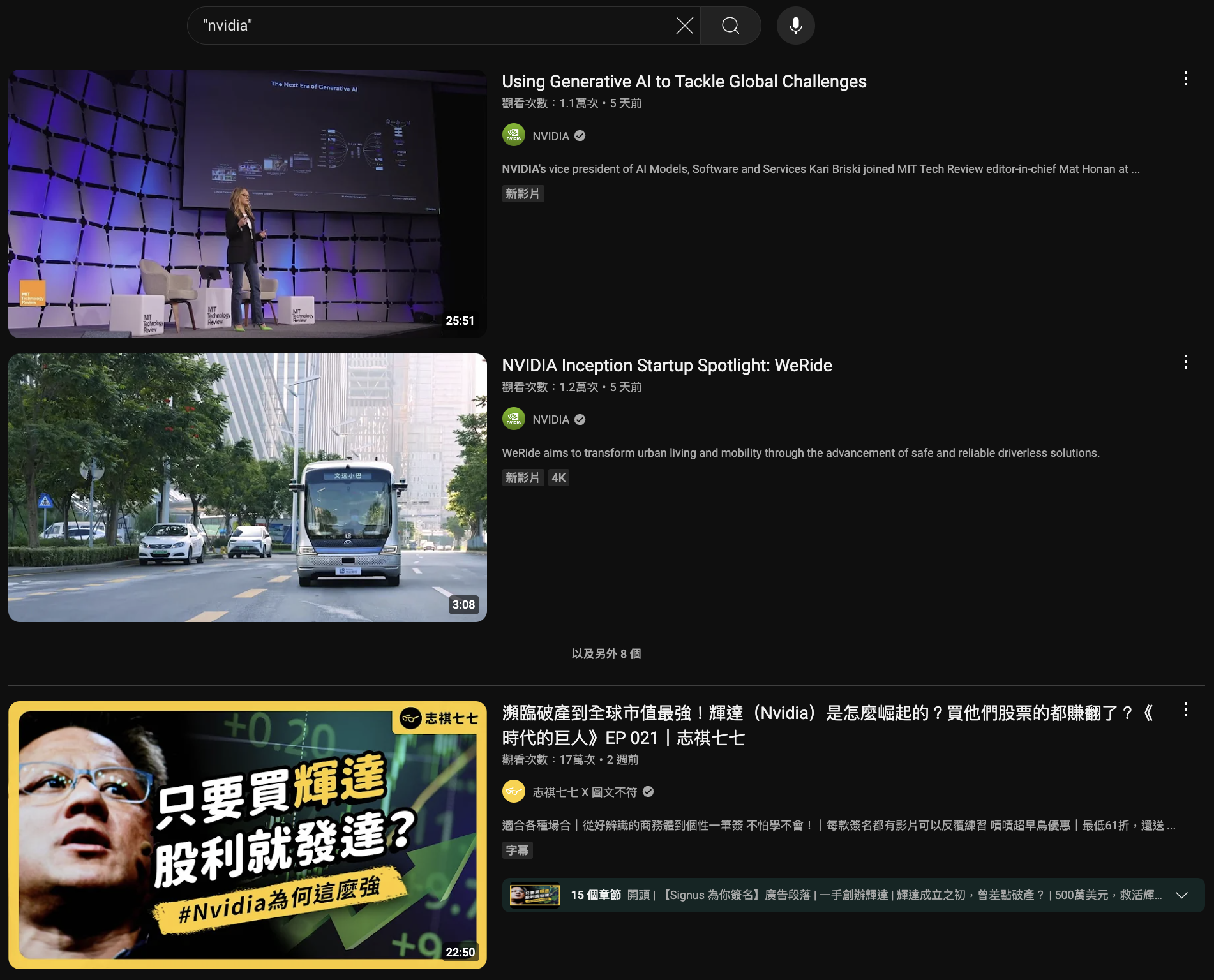The height and width of the screenshot is (980, 1214).
Task: Play the 只要買輝達 yellow-framed thumbnail
Action: [248, 835]
